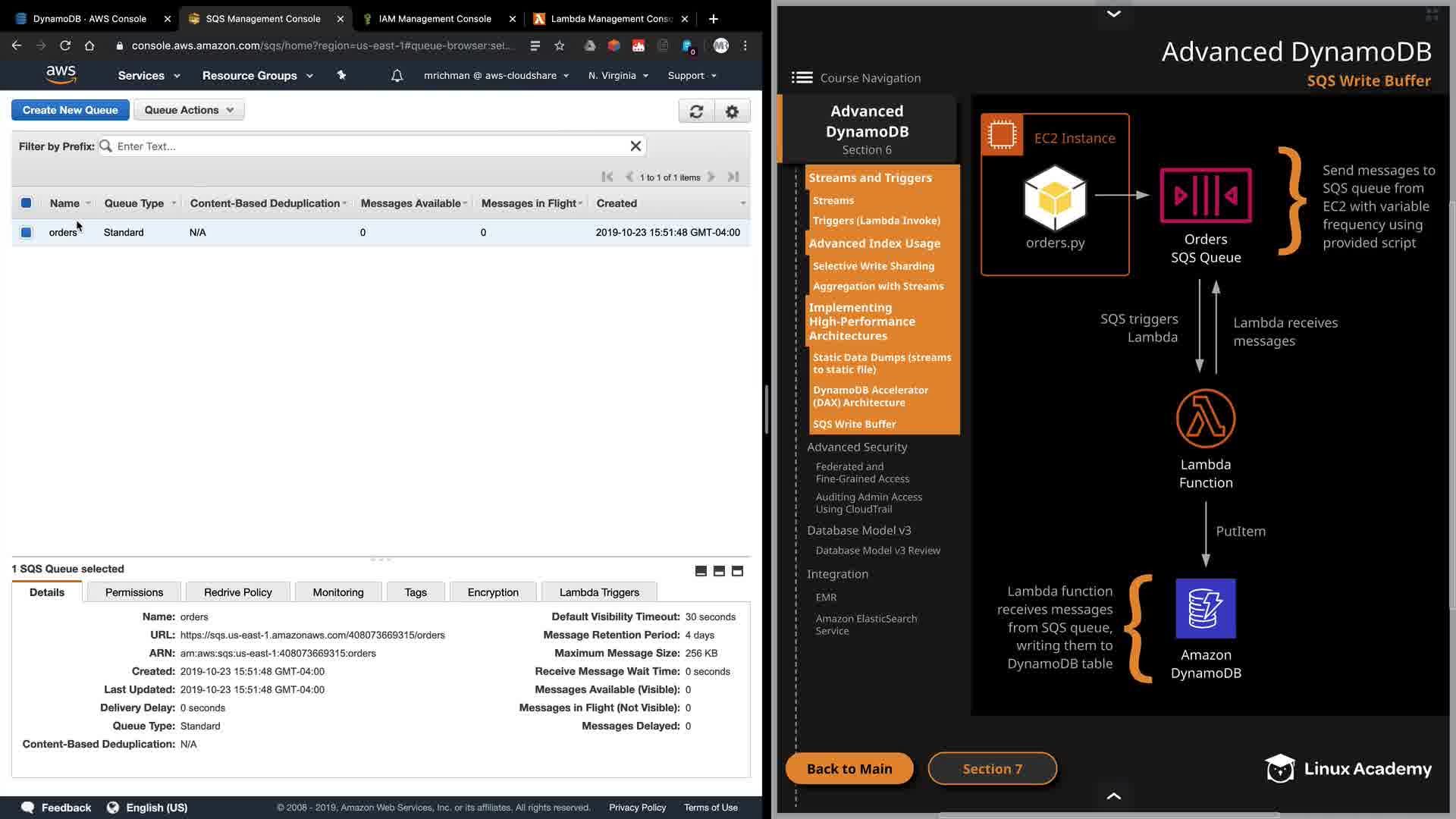
Task: Maximize details pane layout icon
Action: pyautogui.click(x=737, y=571)
